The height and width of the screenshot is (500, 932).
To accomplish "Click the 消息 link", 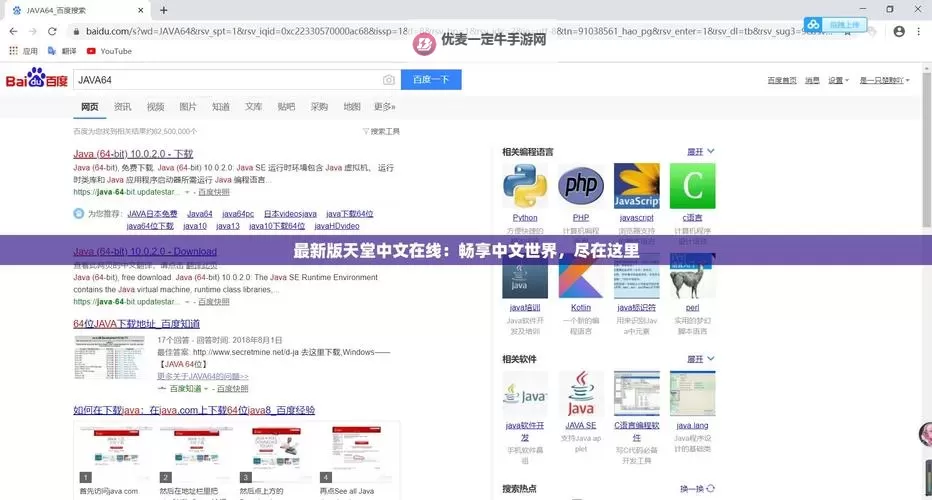I will 812,80.
